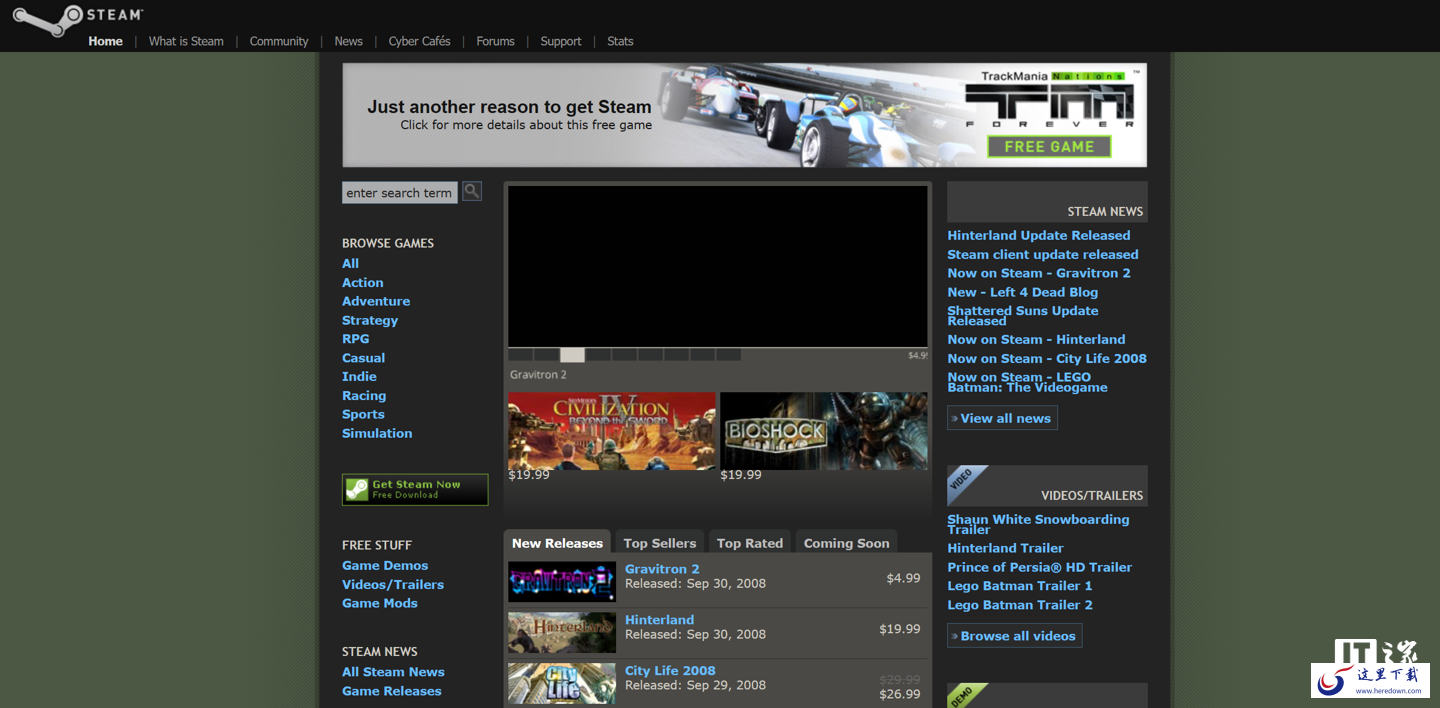Switch to New Releases tab
This screenshot has width=1440, height=708.
[557, 543]
